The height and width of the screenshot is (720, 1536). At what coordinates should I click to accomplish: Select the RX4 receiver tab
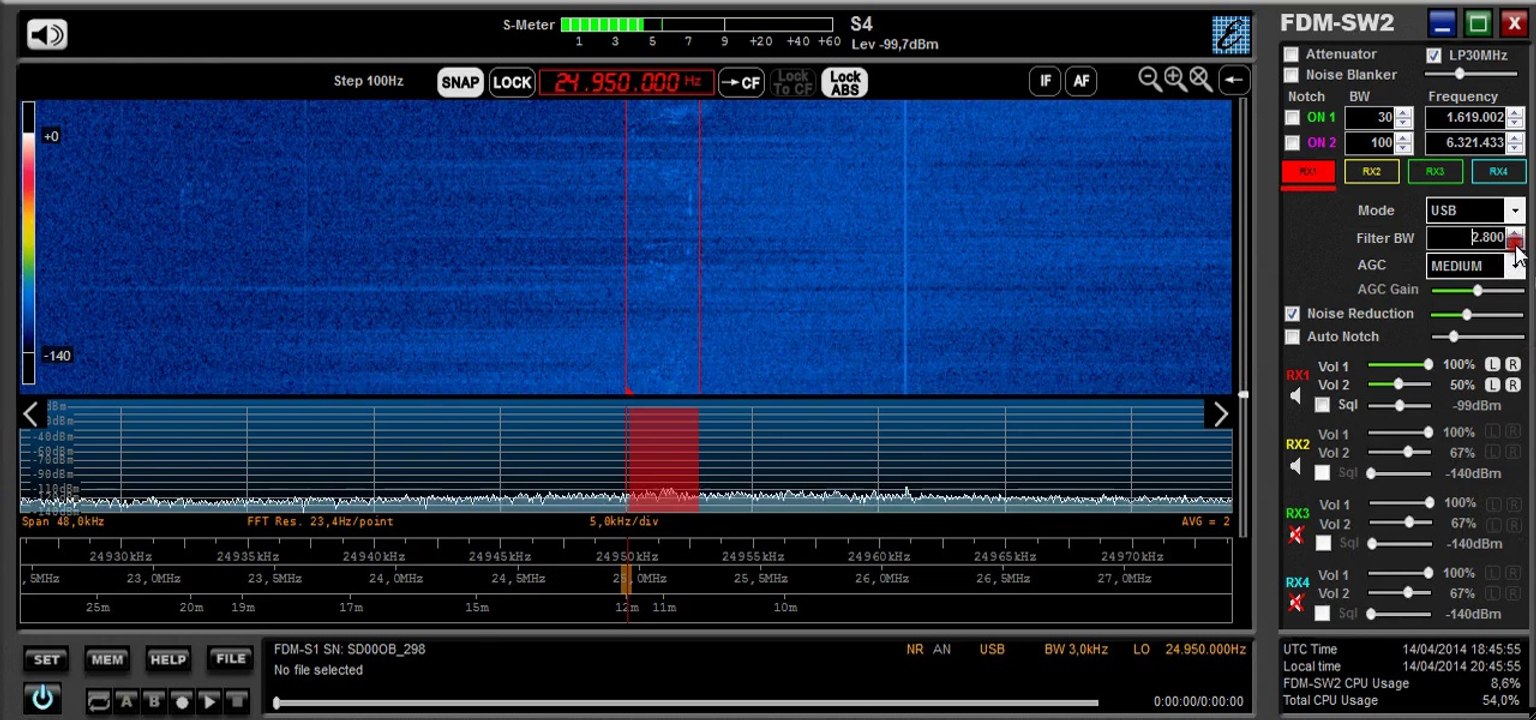(x=1498, y=172)
